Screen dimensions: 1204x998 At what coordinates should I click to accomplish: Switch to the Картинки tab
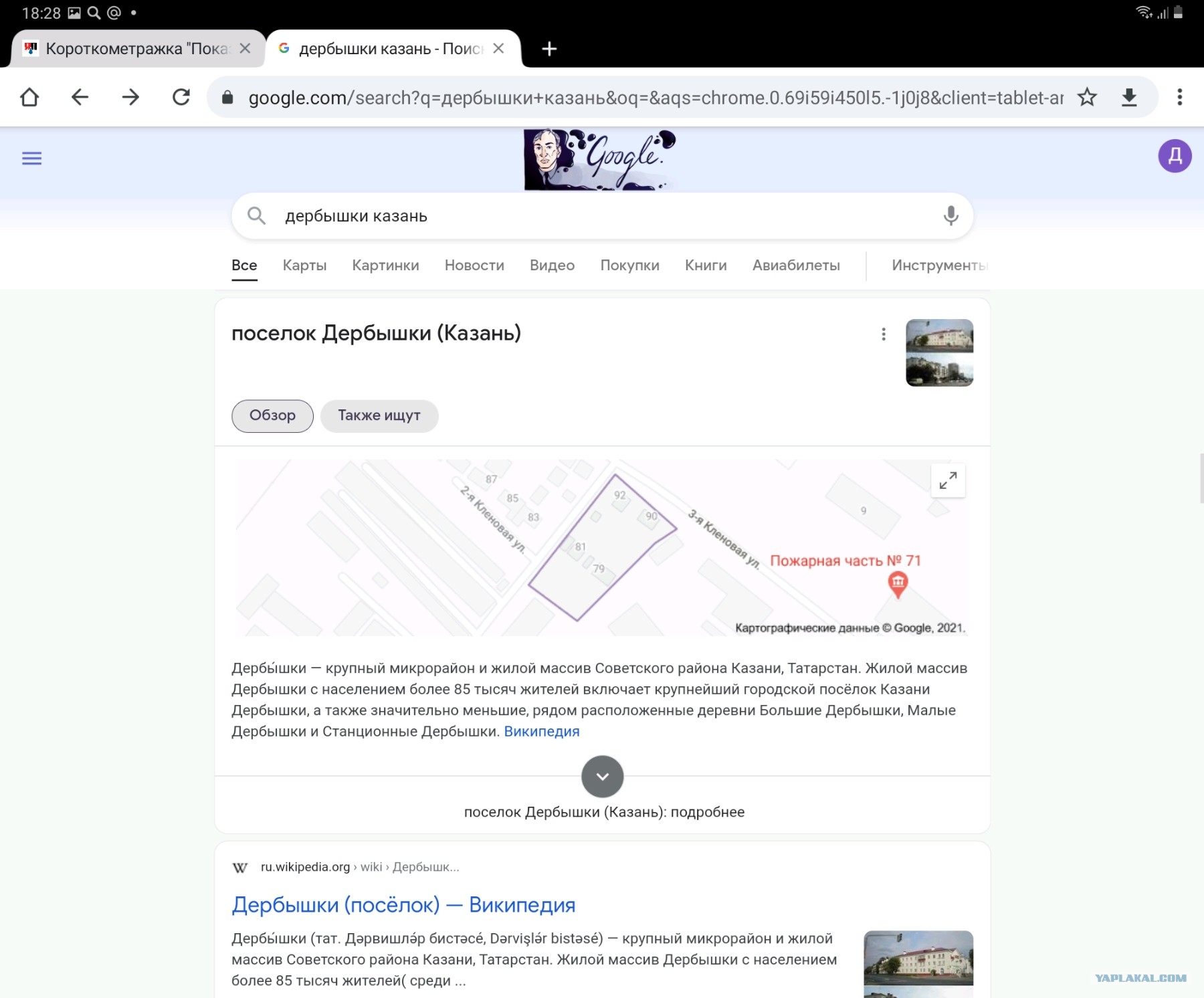(x=385, y=266)
